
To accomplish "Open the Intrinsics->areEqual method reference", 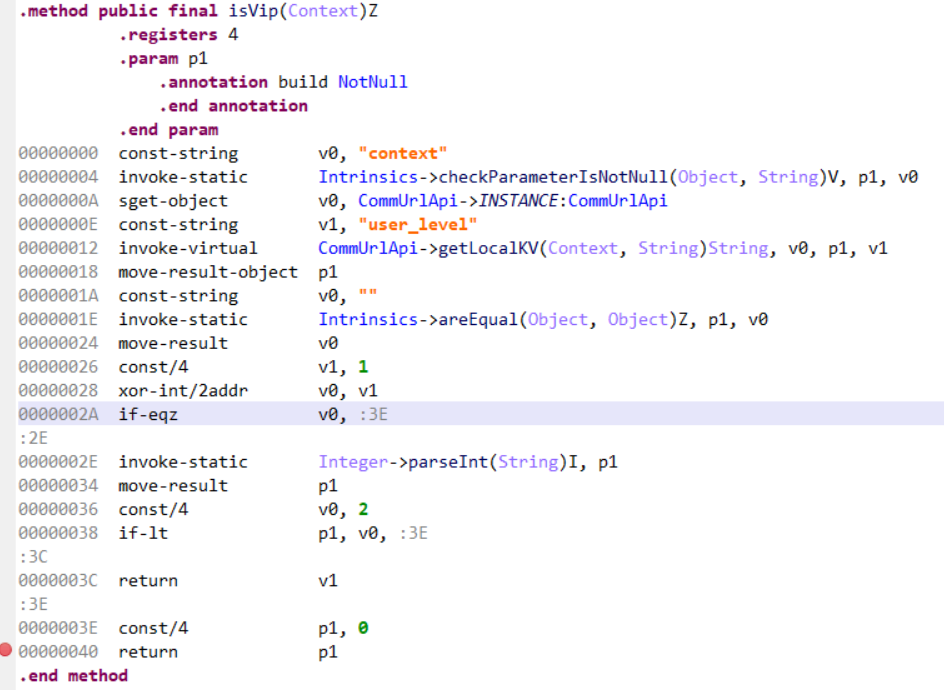I will [418, 319].
